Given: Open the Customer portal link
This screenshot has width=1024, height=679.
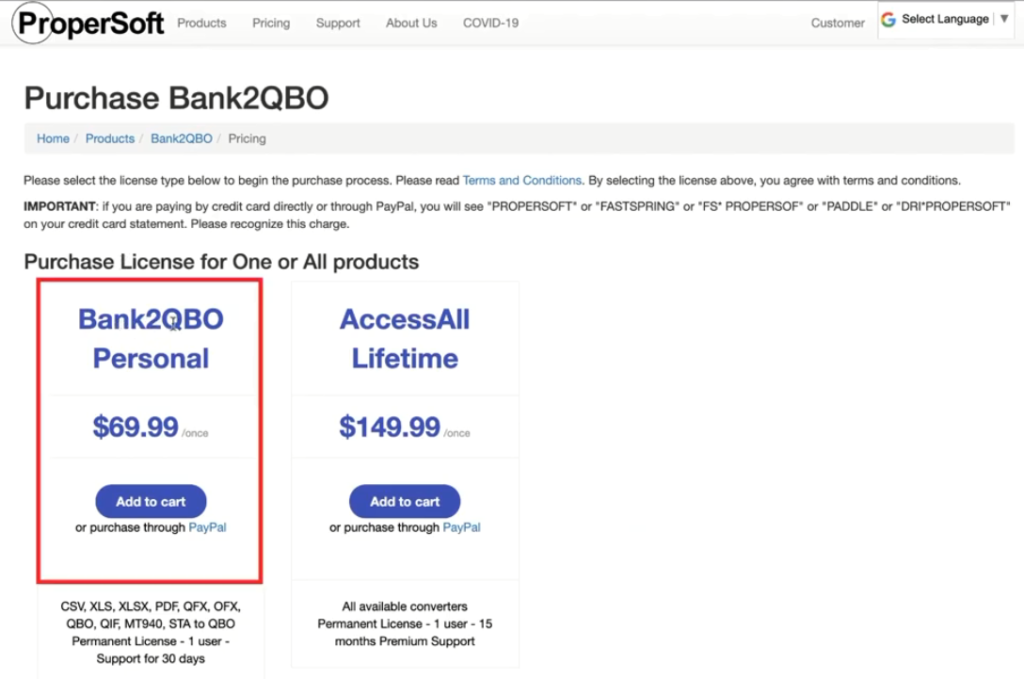Looking at the screenshot, I should point(836,23).
